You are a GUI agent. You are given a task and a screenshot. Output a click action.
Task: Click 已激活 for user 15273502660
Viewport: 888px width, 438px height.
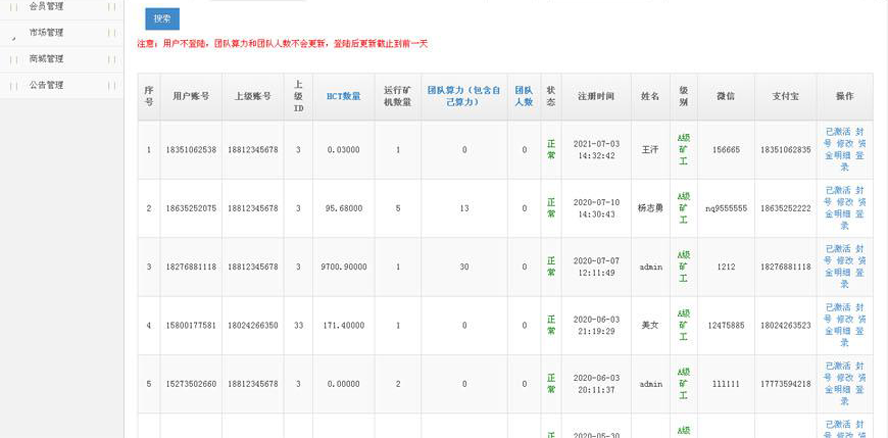(x=838, y=365)
